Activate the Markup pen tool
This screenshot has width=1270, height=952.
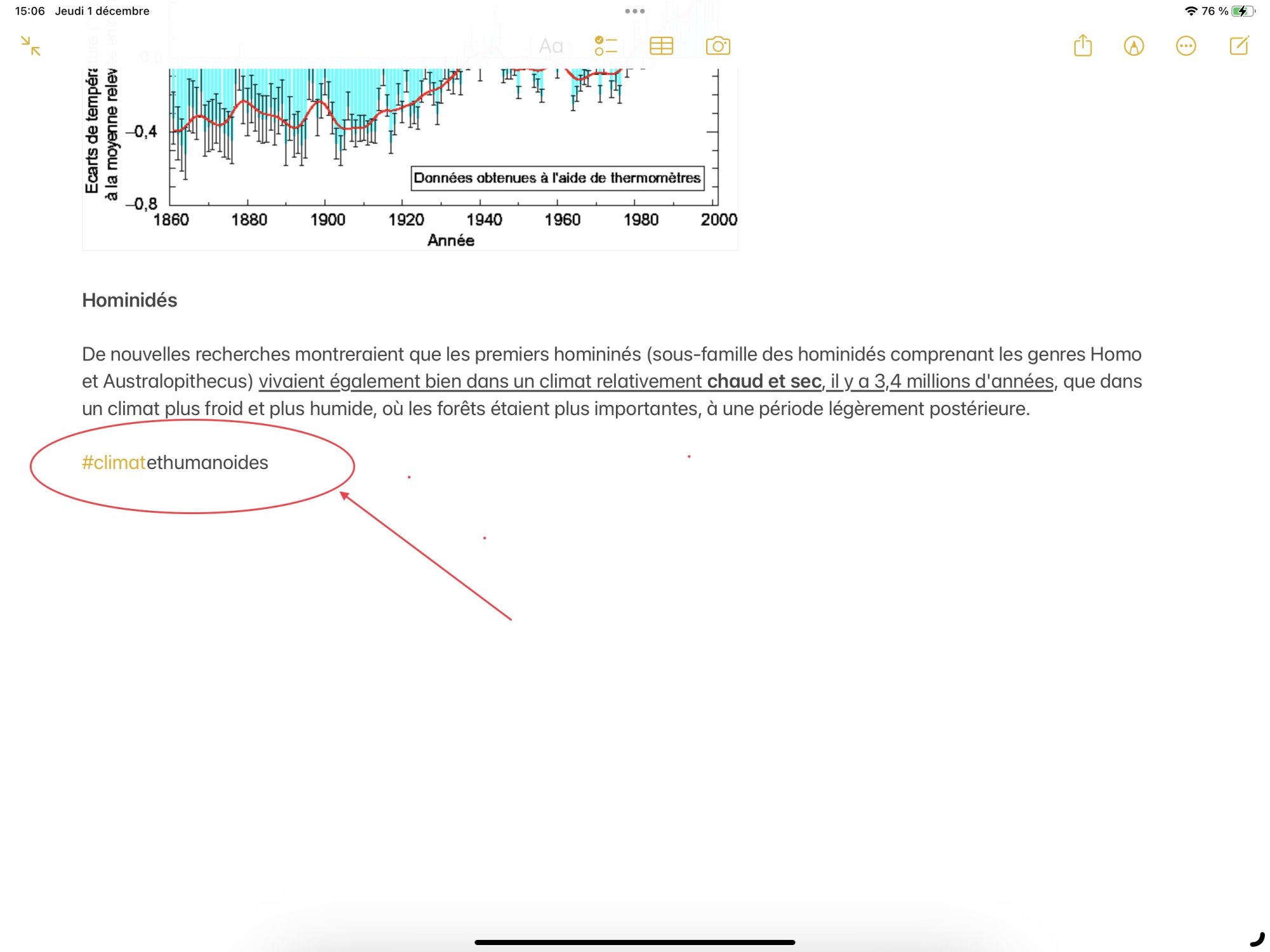pyautogui.click(x=1133, y=46)
